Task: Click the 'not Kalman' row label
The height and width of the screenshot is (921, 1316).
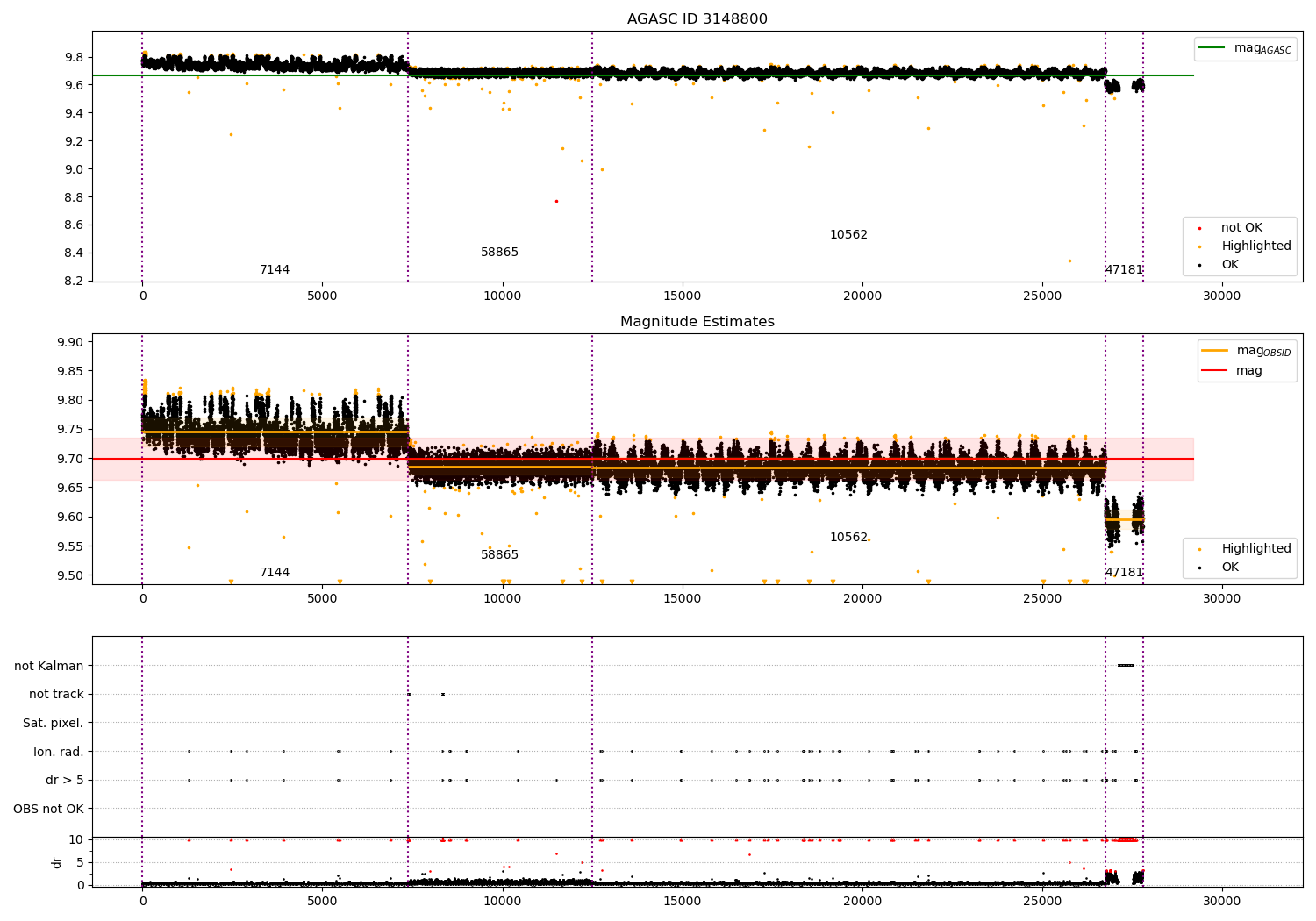Action: tap(49, 666)
